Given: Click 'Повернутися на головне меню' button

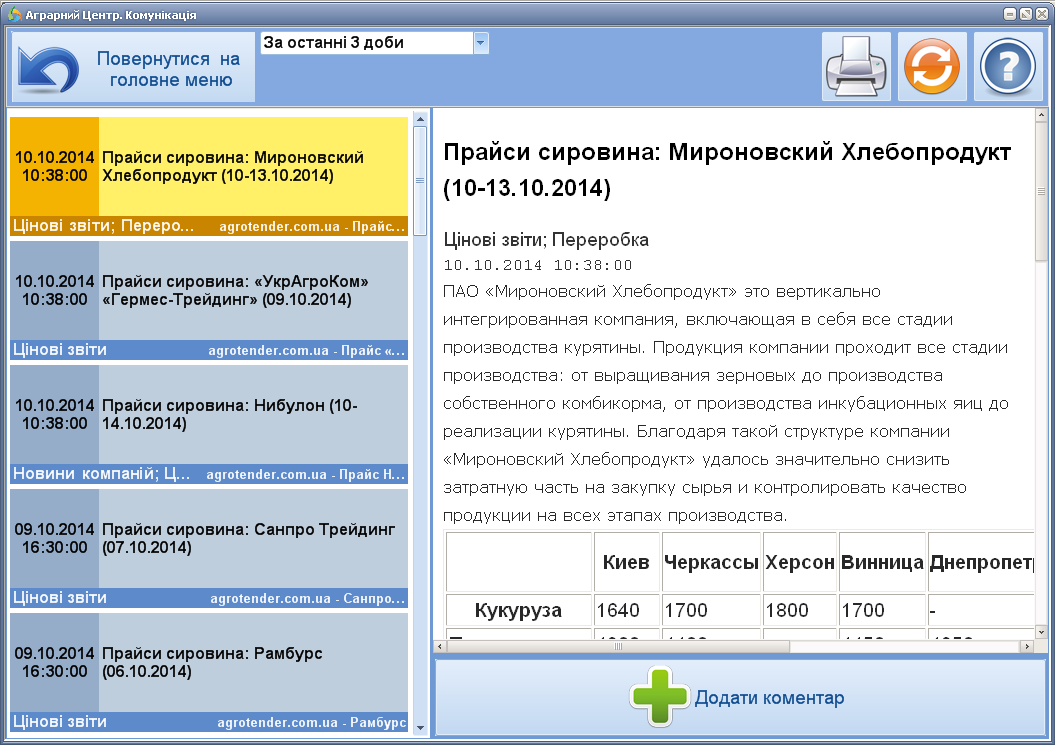Looking at the screenshot, I should point(133,67).
